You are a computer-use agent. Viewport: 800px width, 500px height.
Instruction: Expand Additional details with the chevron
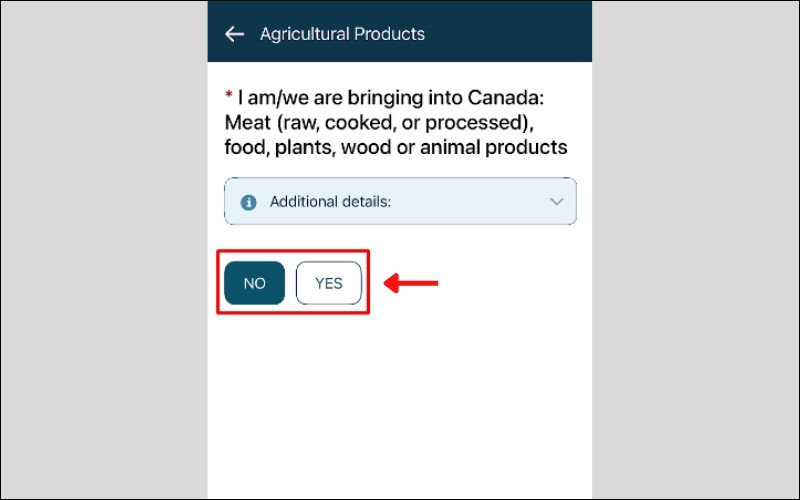point(557,202)
